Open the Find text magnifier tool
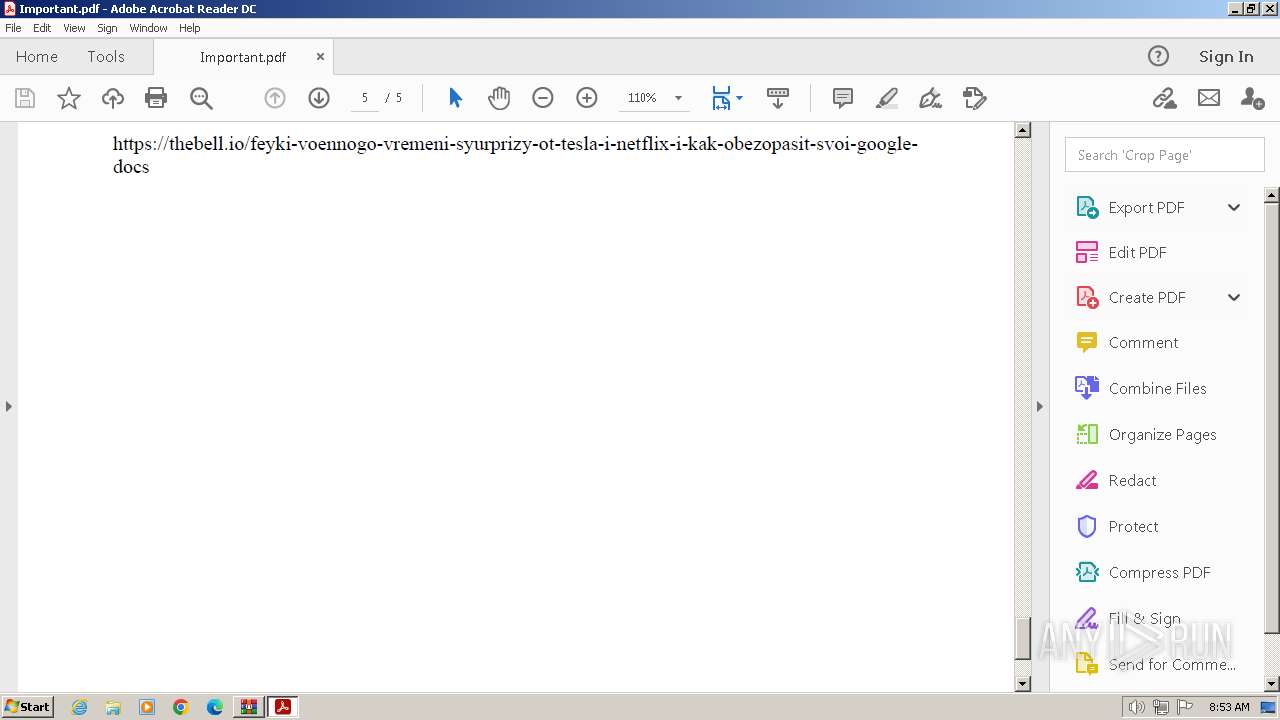Screen dimensions: 1280x720 point(201,98)
